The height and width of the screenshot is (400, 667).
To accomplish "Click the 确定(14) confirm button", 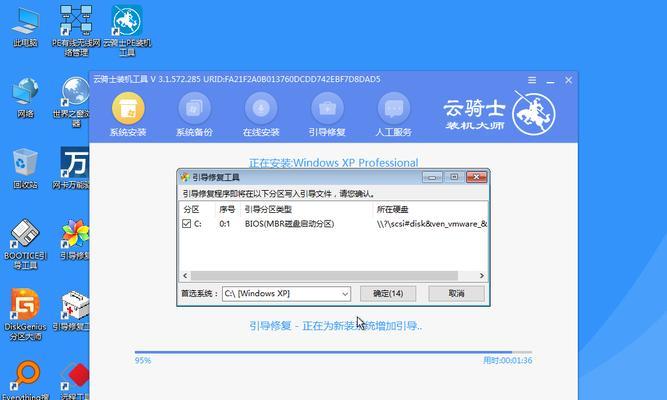I will click(x=388, y=294).
